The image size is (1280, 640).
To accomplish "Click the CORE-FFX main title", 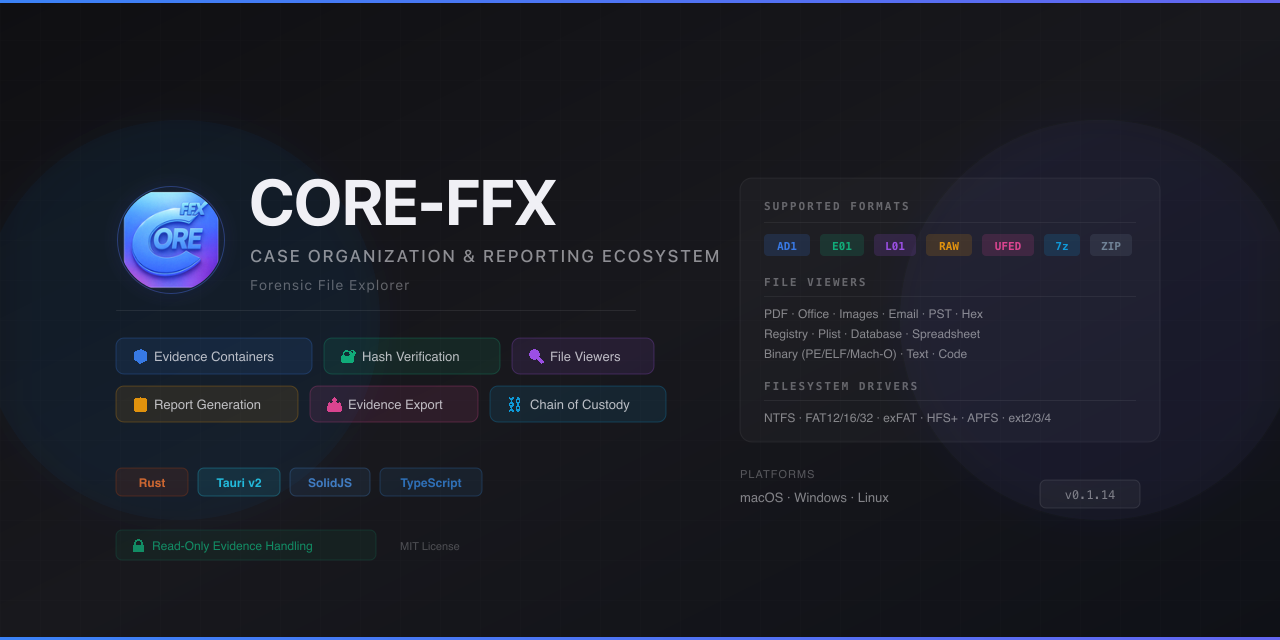I will (x=402, y=204).
